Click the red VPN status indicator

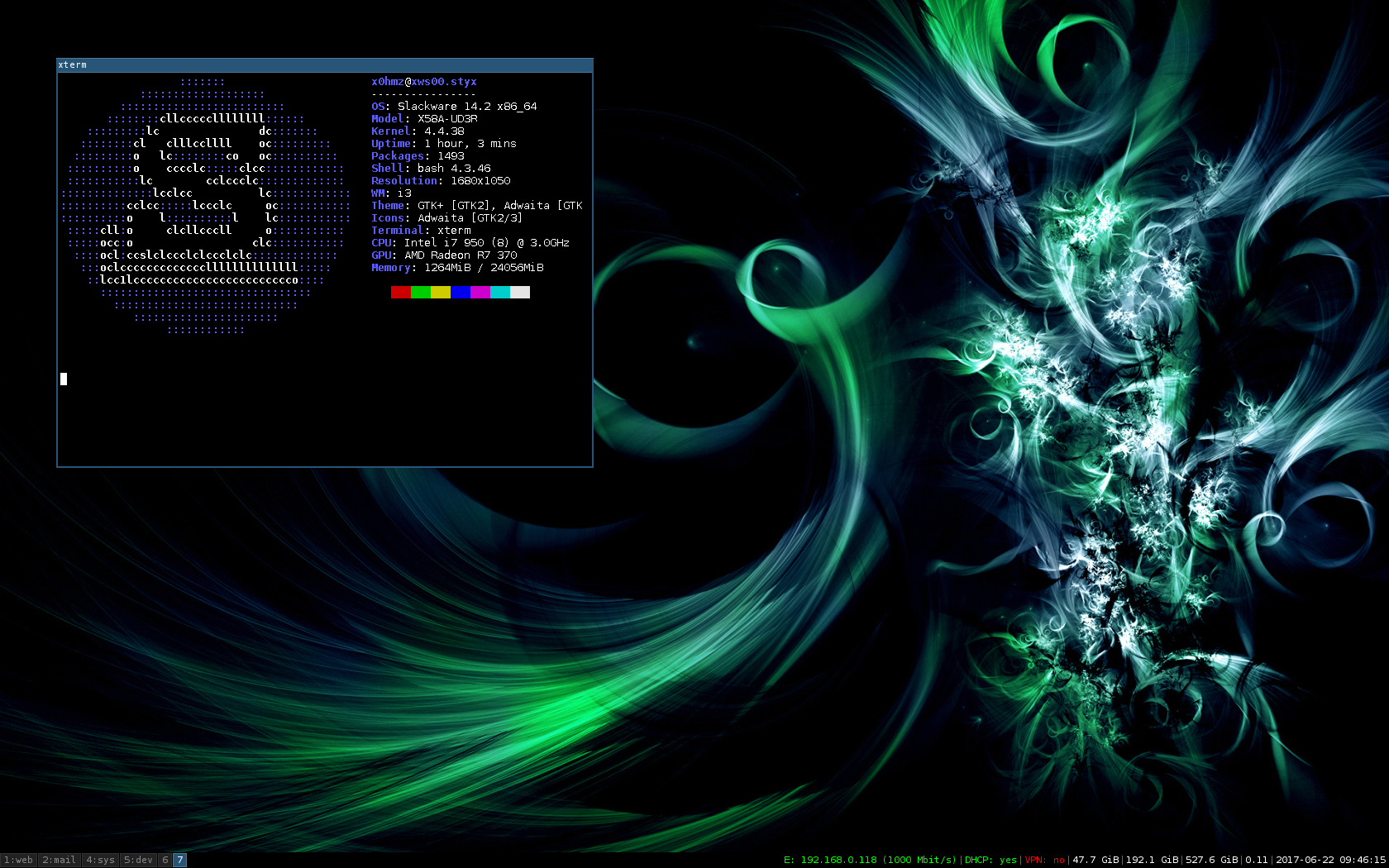coord(1044,860)
